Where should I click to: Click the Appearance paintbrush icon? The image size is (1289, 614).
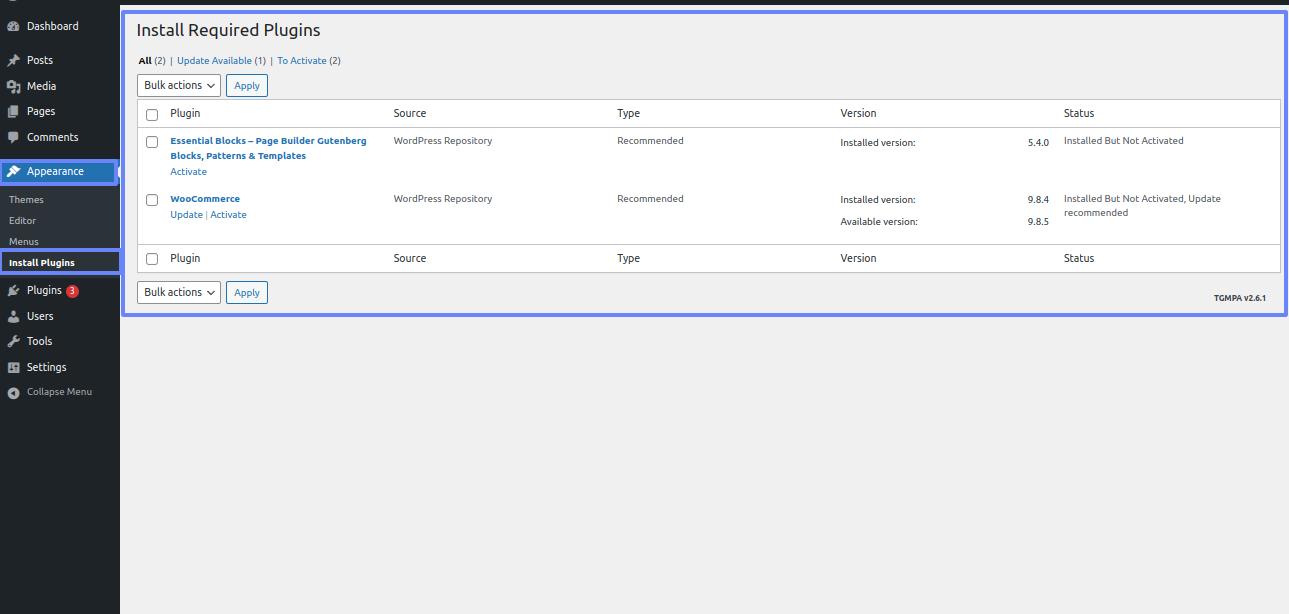click(x=14, y=171)
